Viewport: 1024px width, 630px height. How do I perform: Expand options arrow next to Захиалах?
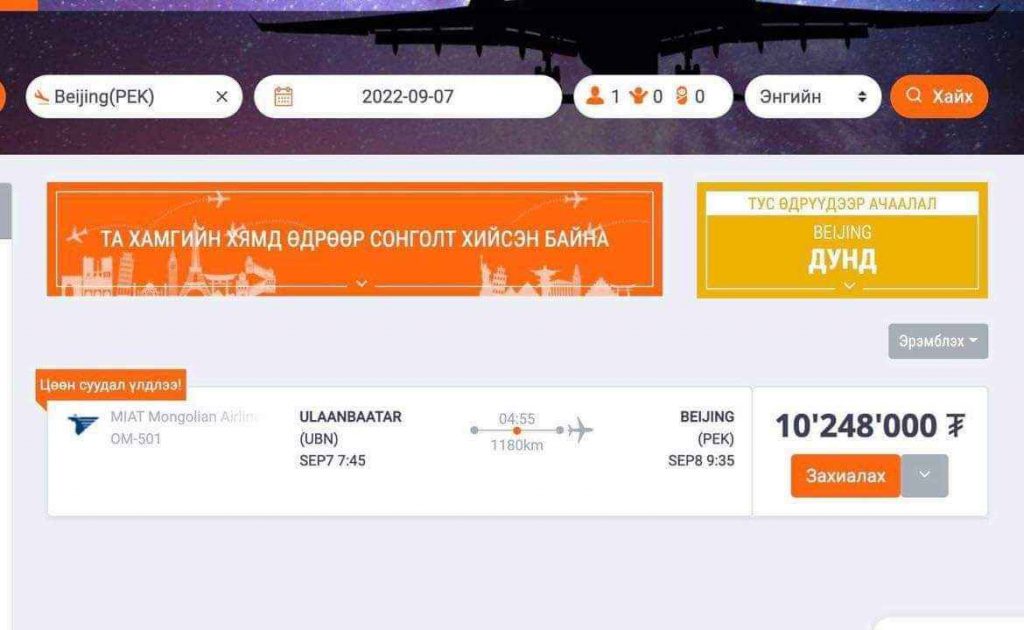[924, 475]
